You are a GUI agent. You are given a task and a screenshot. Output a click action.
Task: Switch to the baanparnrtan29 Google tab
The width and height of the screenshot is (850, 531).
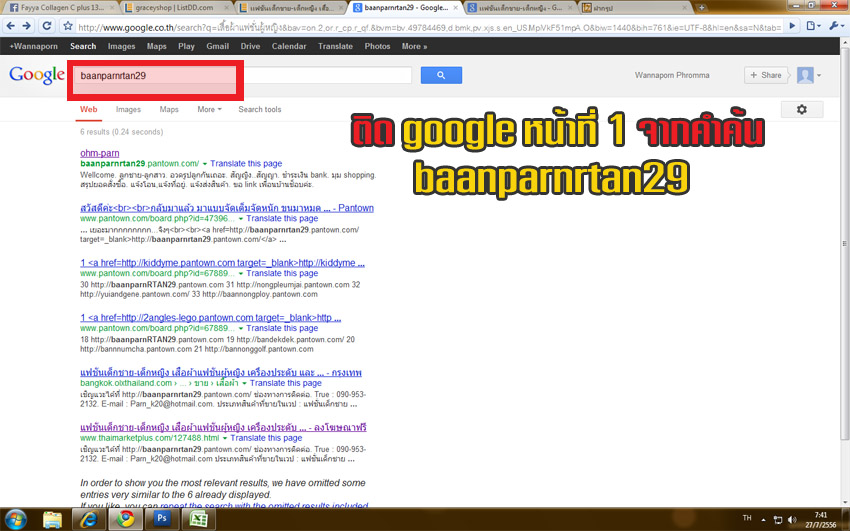[x=406, y=8]
